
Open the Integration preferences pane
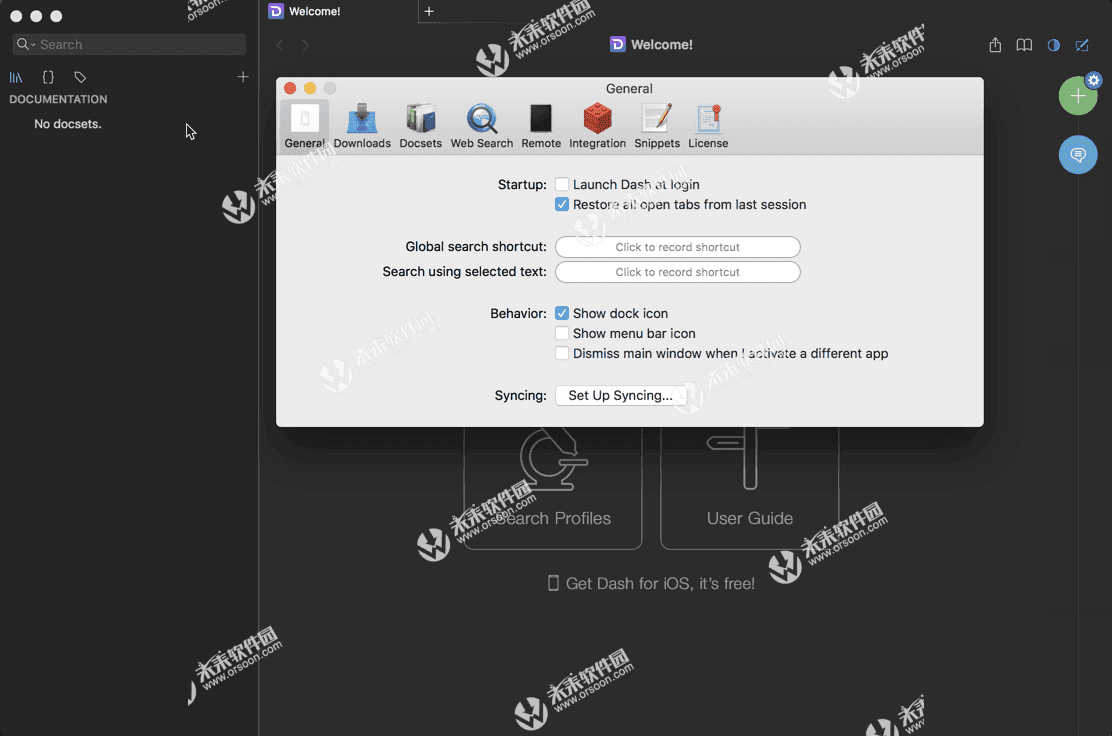tap(597, 126)
